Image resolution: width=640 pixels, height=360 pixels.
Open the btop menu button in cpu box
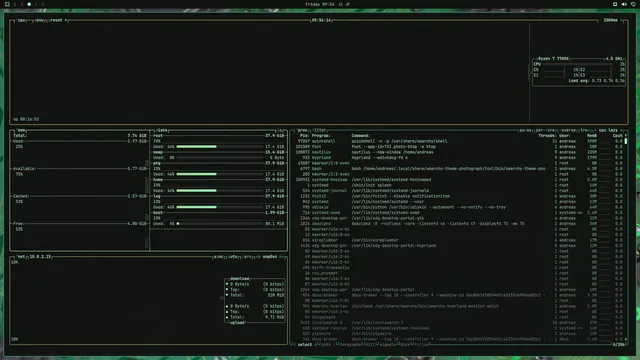pos(39,20)
